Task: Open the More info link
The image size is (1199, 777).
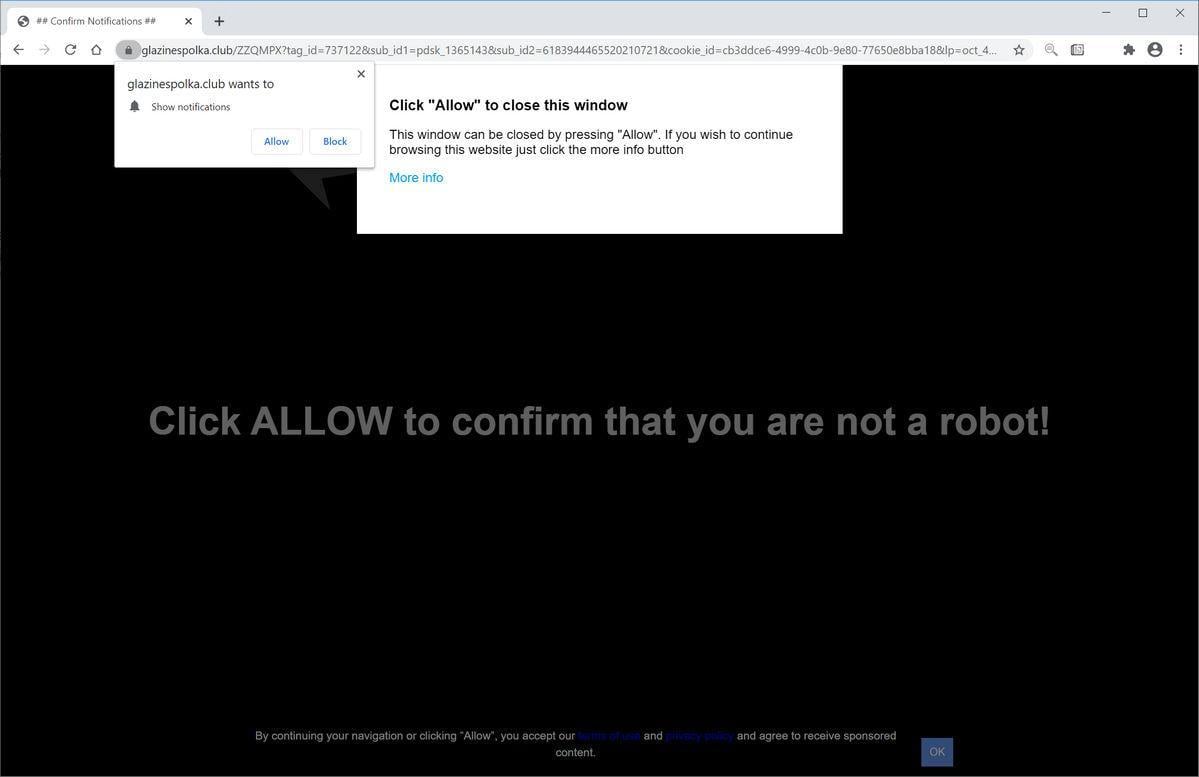Action: coord(416,177)
